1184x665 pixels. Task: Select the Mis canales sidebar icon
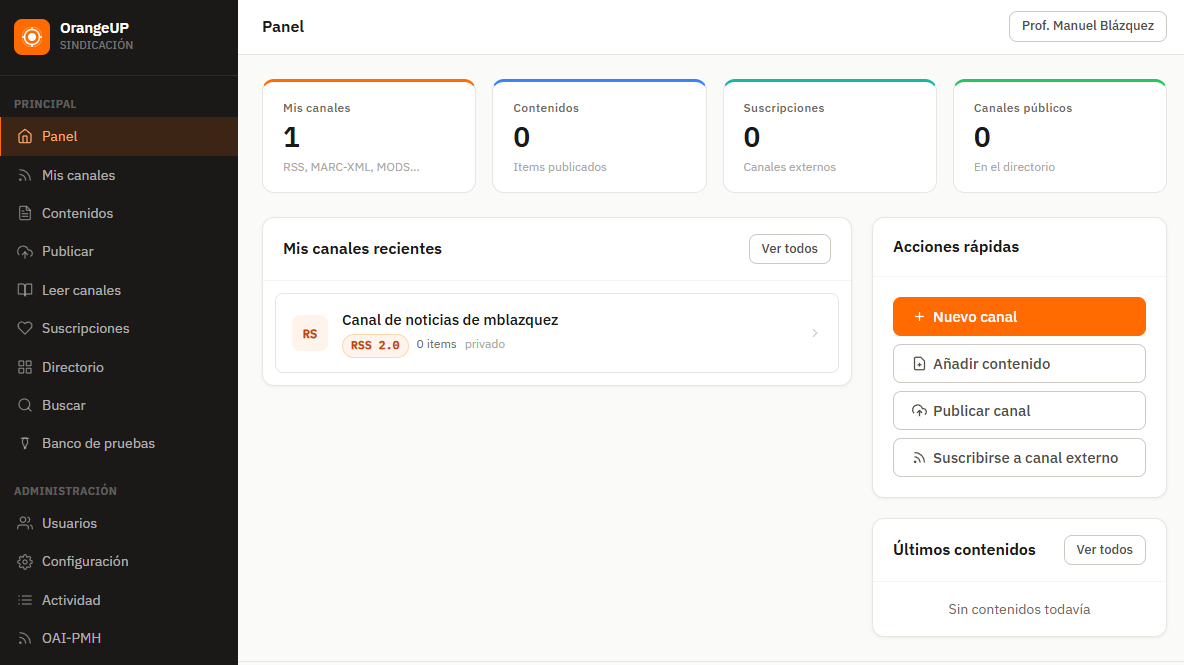pyautogui.click(x=23, y=174)
